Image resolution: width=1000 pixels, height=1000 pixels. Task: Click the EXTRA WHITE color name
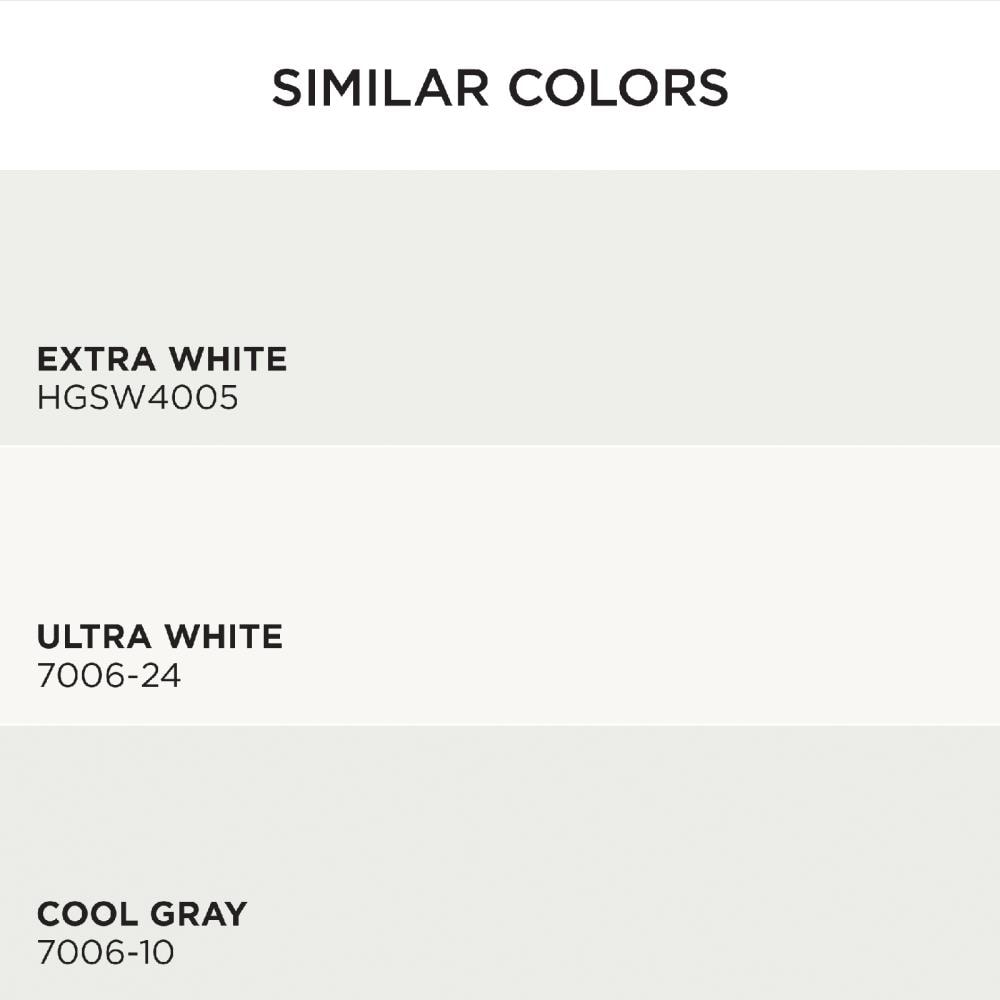162,359
